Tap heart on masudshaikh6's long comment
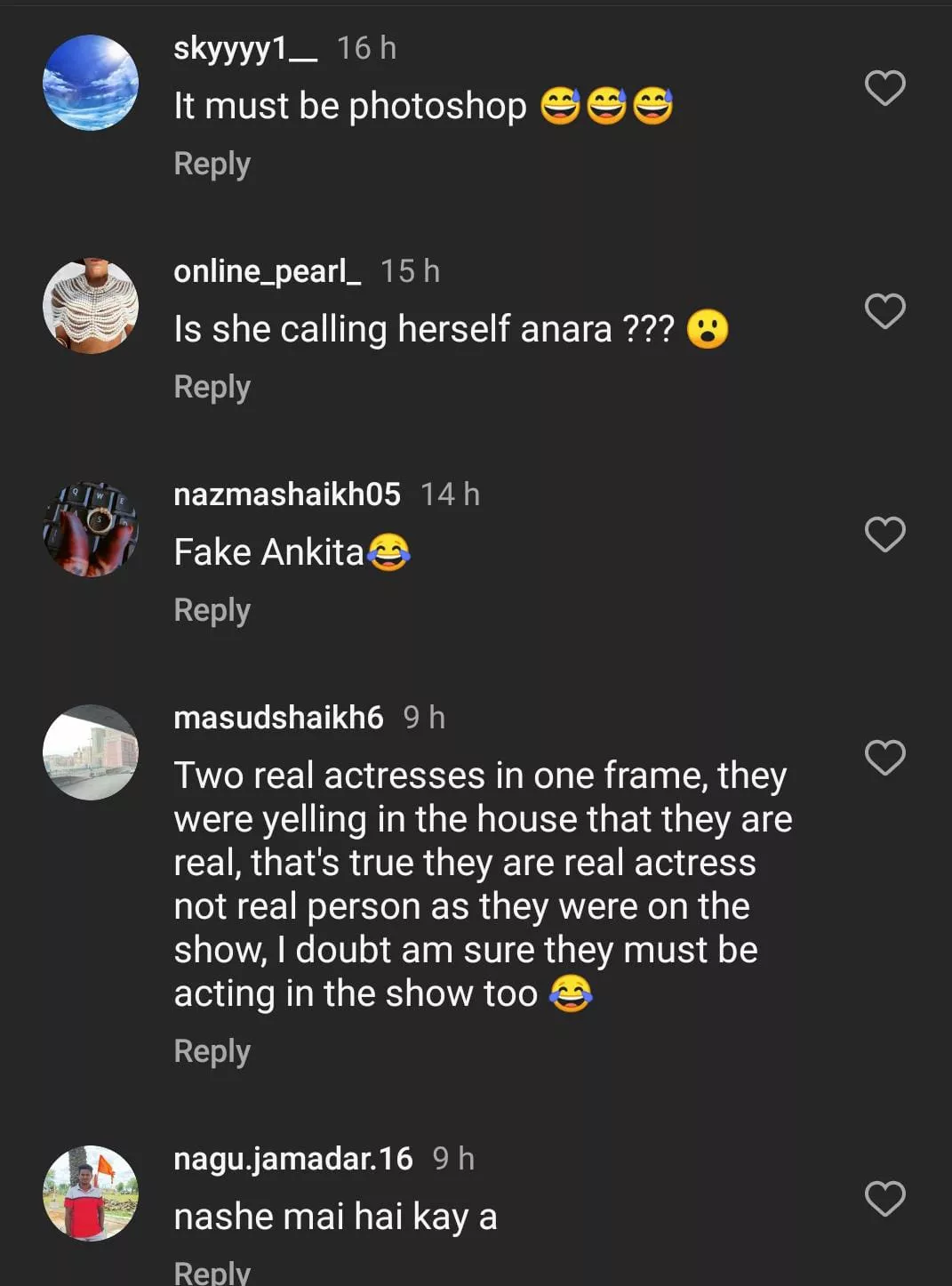Screen dimensions: 952x1286 point(884,758)
